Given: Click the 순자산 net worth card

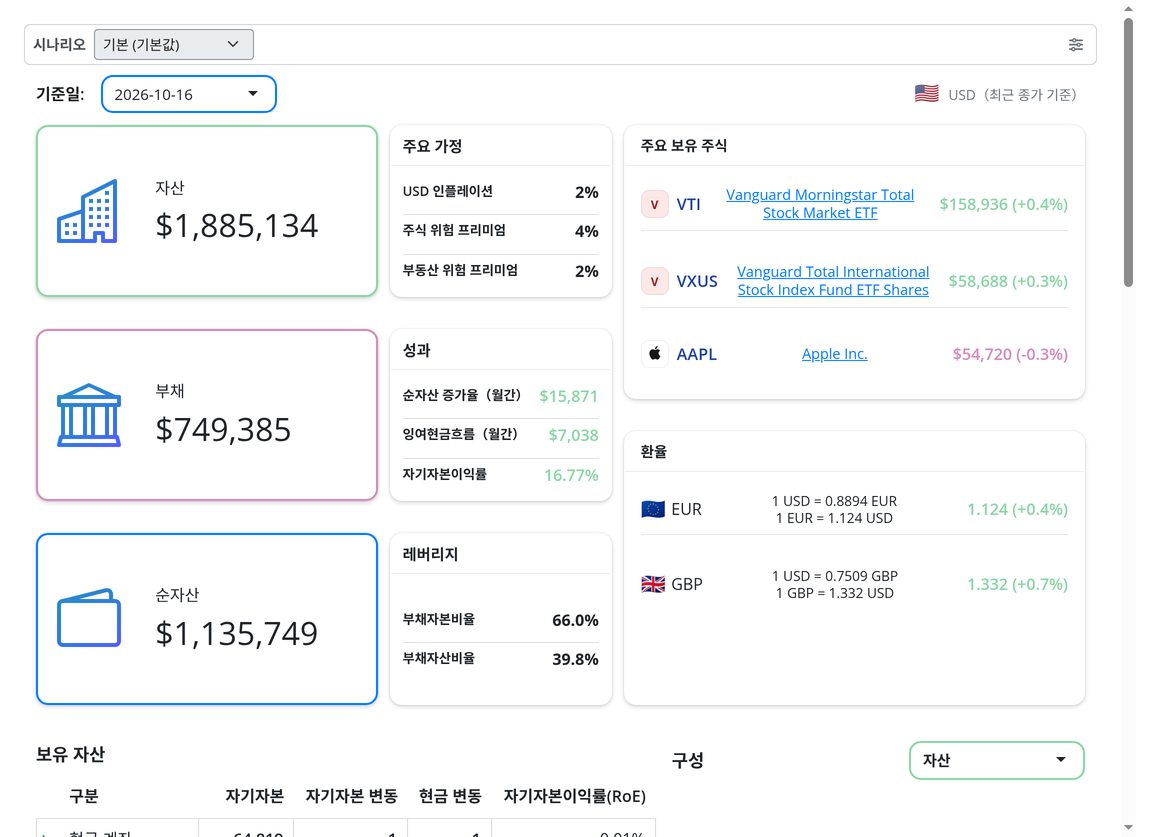Looking at the screenshot, I should [x=207, y=619].
